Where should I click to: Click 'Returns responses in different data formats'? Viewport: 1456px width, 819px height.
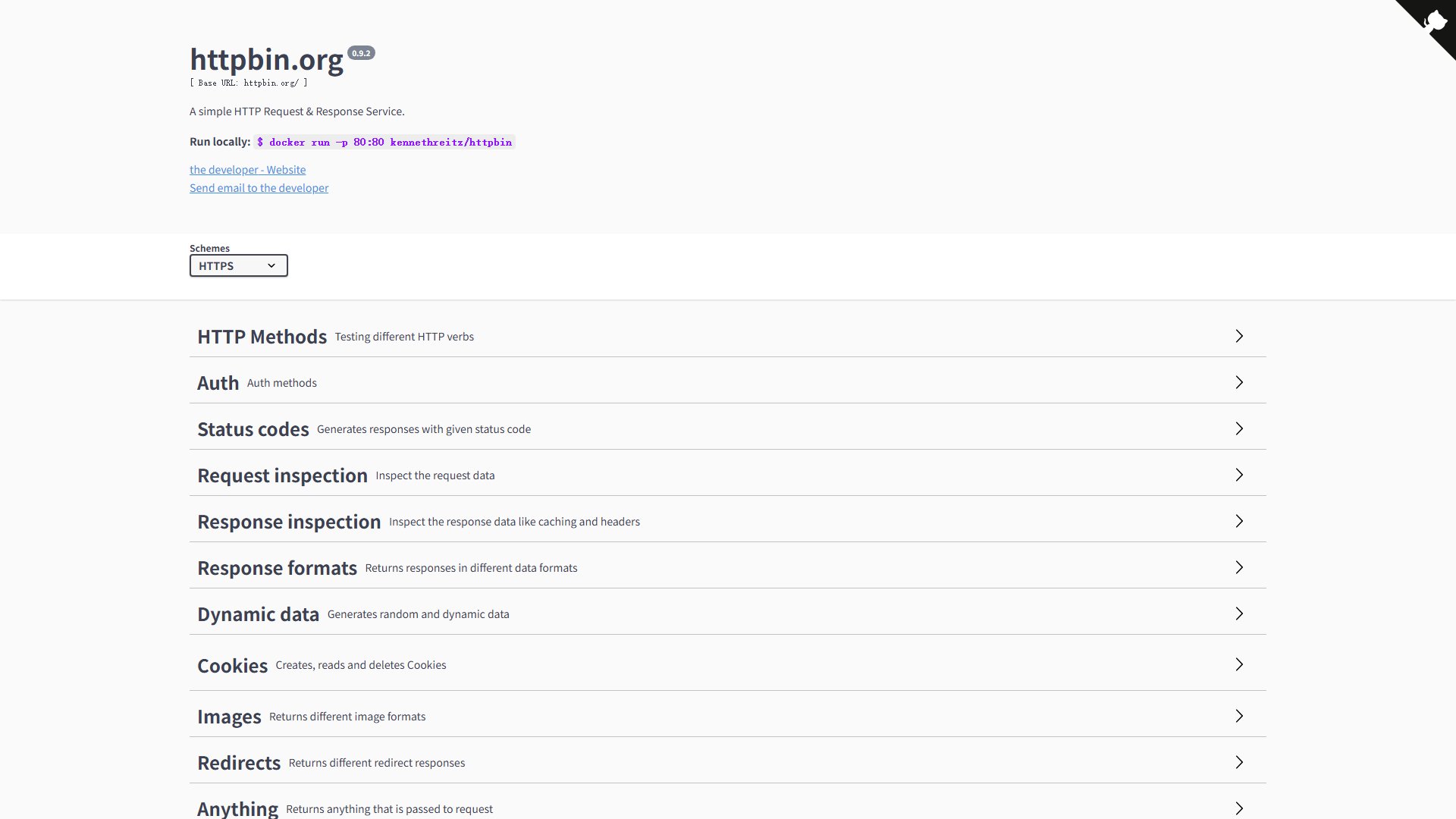point(471,568)
